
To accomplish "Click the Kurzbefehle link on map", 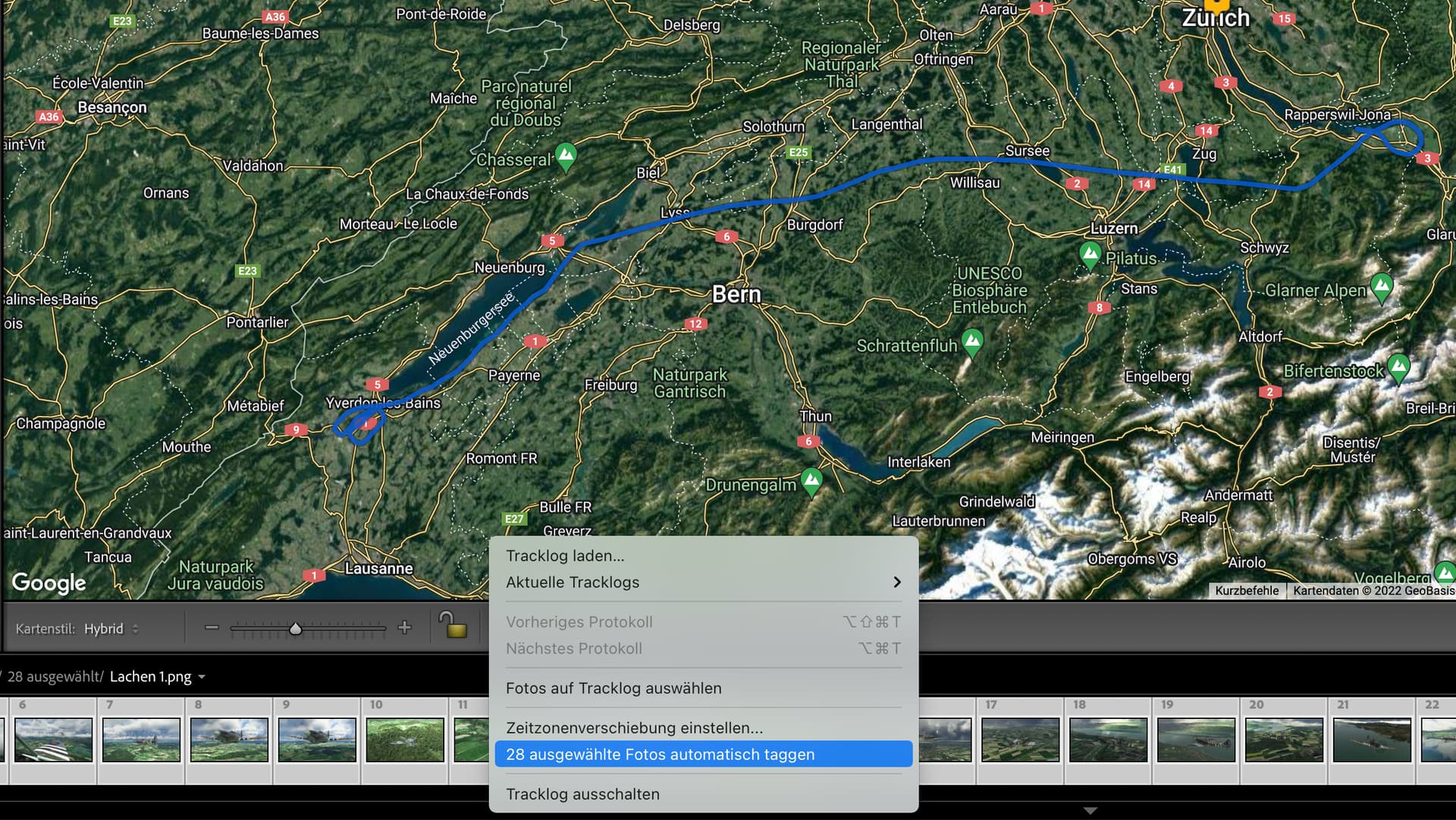I will pos(1246,590).
